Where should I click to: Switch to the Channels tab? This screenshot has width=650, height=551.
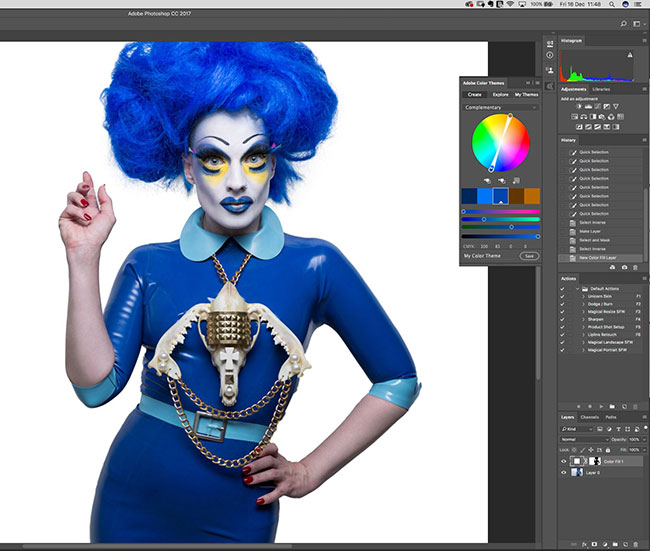(x=590, y=417)
